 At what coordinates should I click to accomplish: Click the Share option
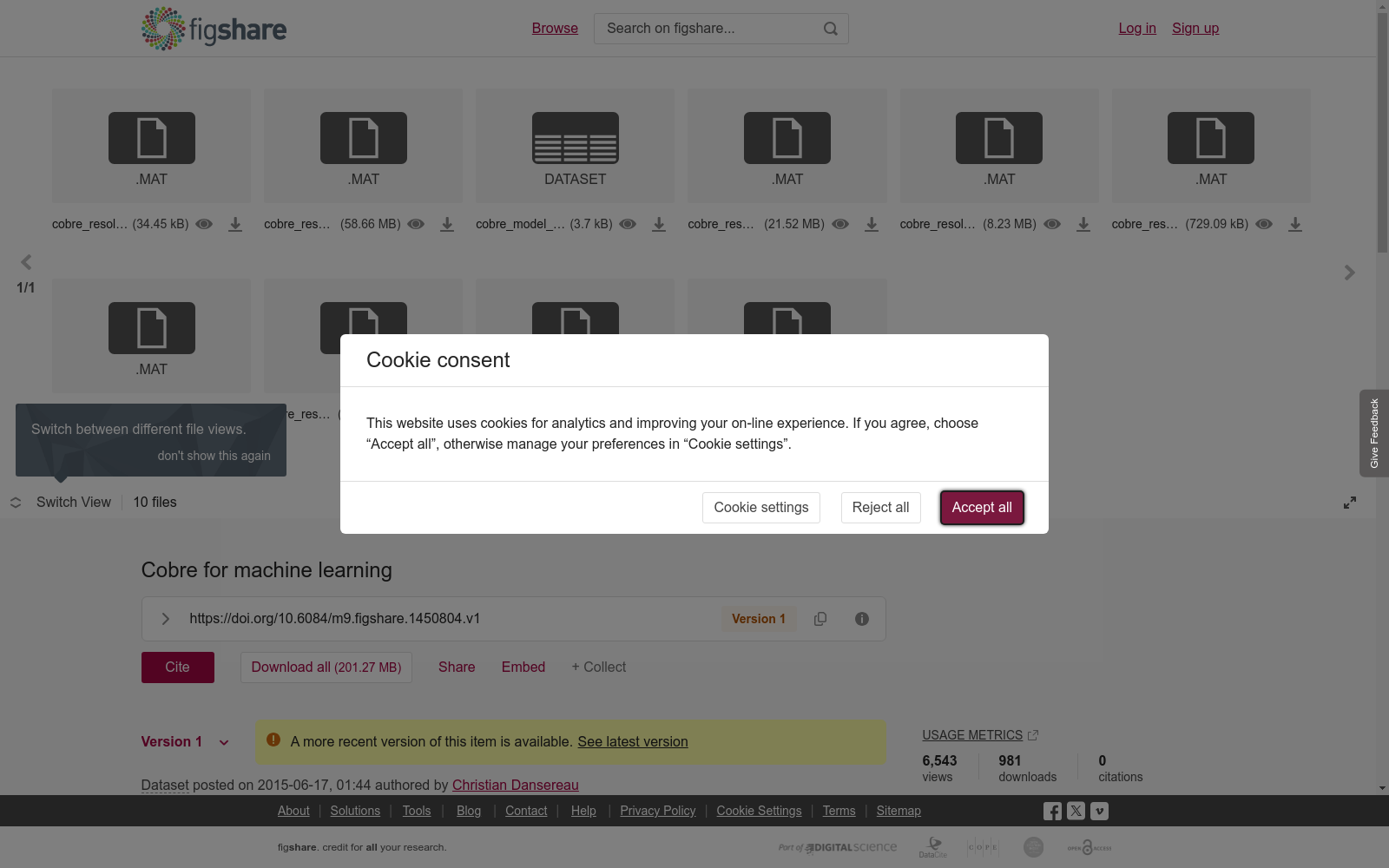(x=457, y=667)
